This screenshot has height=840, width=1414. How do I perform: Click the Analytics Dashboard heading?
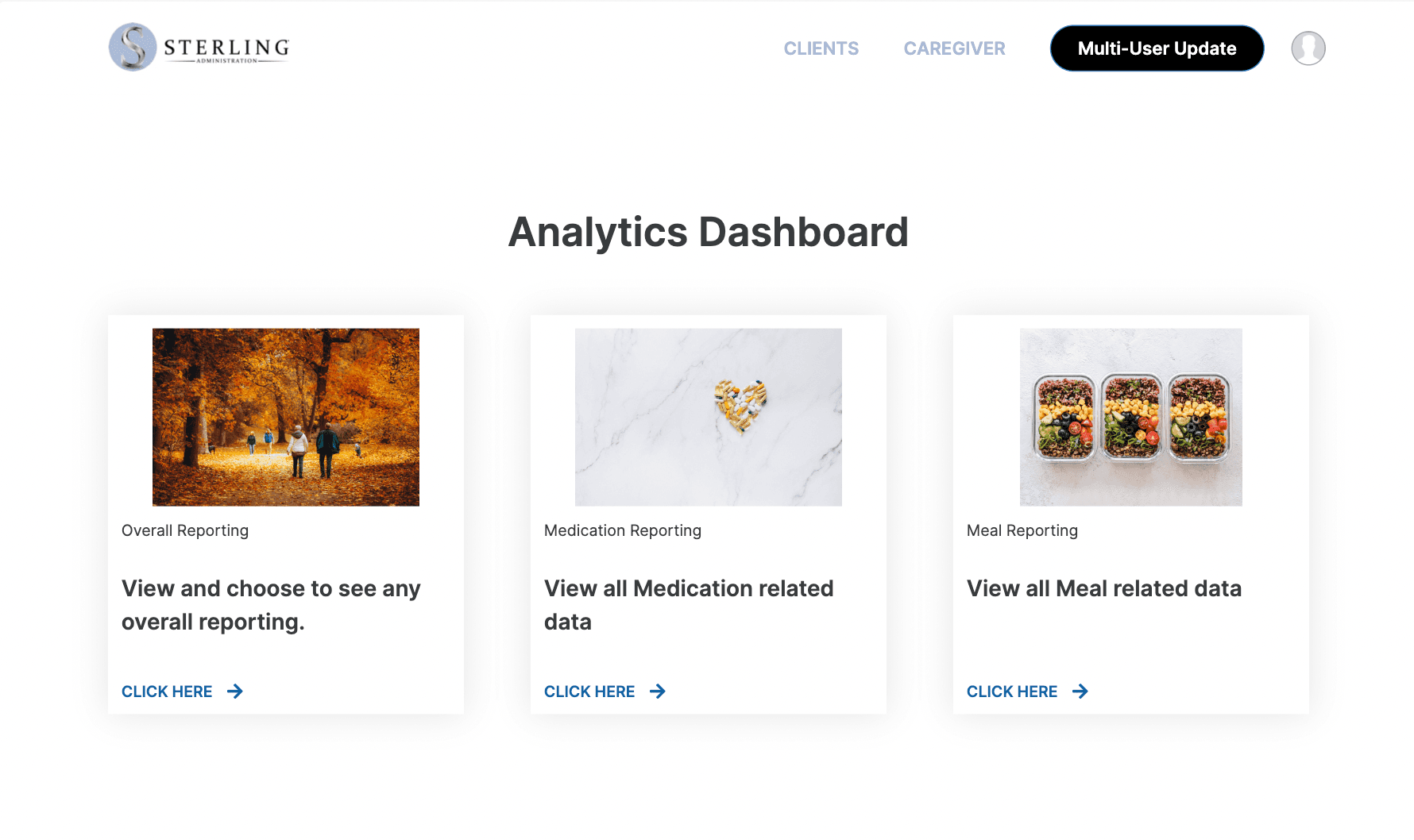pyautogui.click(x=709, y=232)
